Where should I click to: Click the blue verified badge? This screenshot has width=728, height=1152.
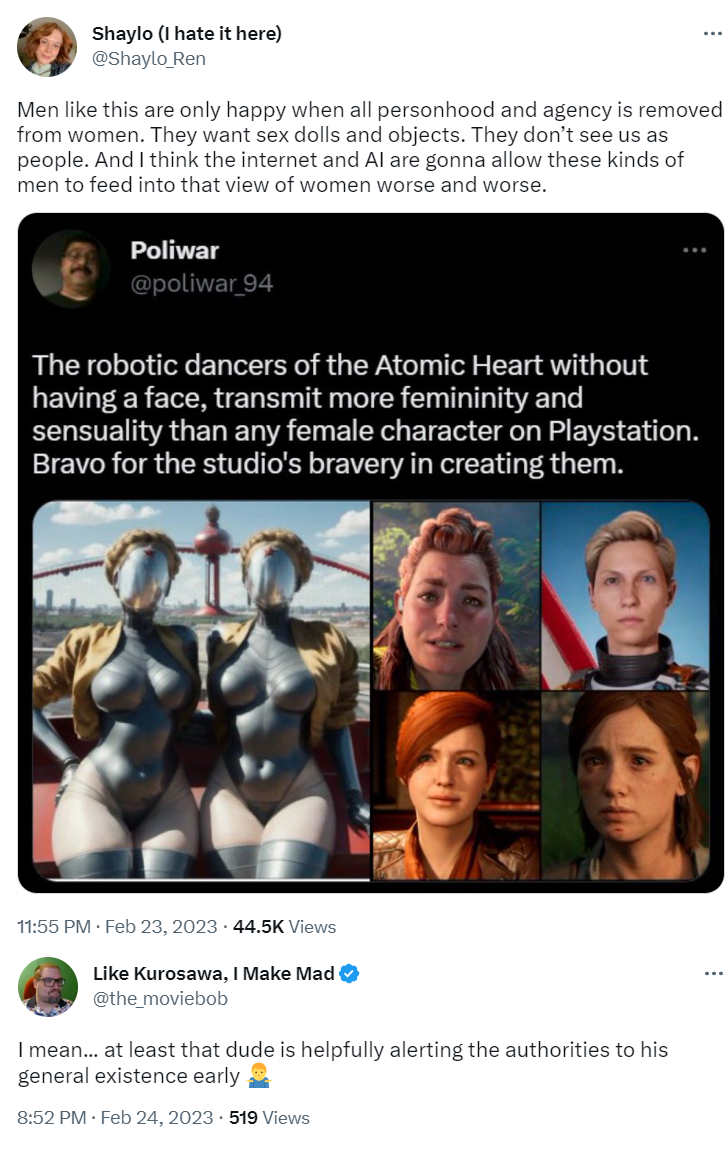tap(349, 973)
